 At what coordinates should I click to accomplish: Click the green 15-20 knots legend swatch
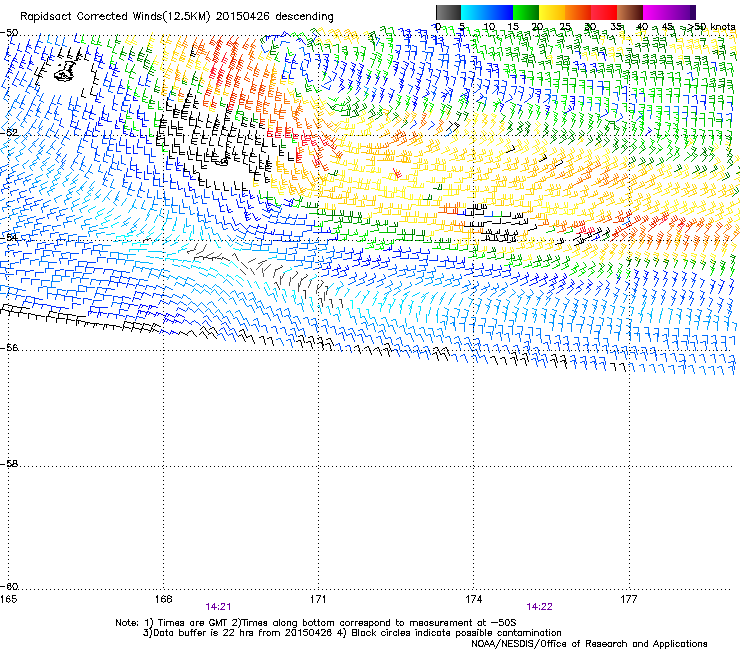click(526, 12)
